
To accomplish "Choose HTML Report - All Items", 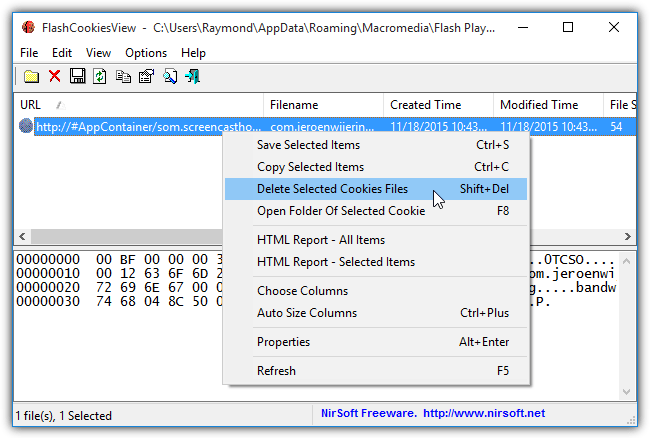I will point(376,240).
